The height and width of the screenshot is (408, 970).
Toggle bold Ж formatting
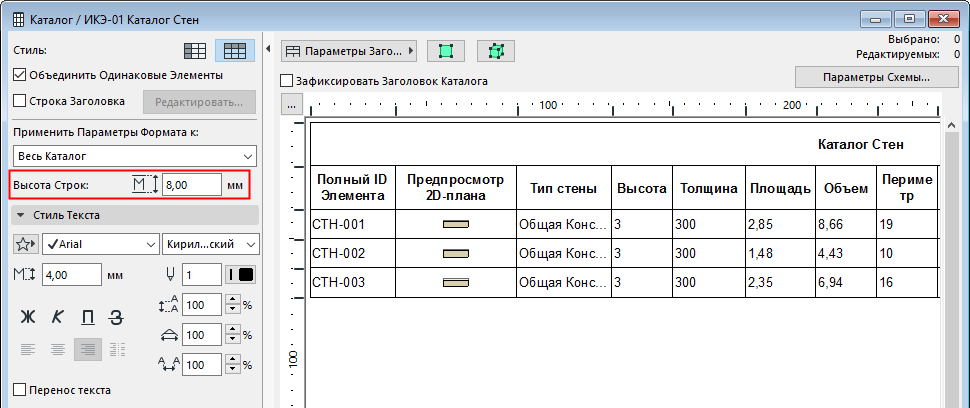(x=28, y=317)
